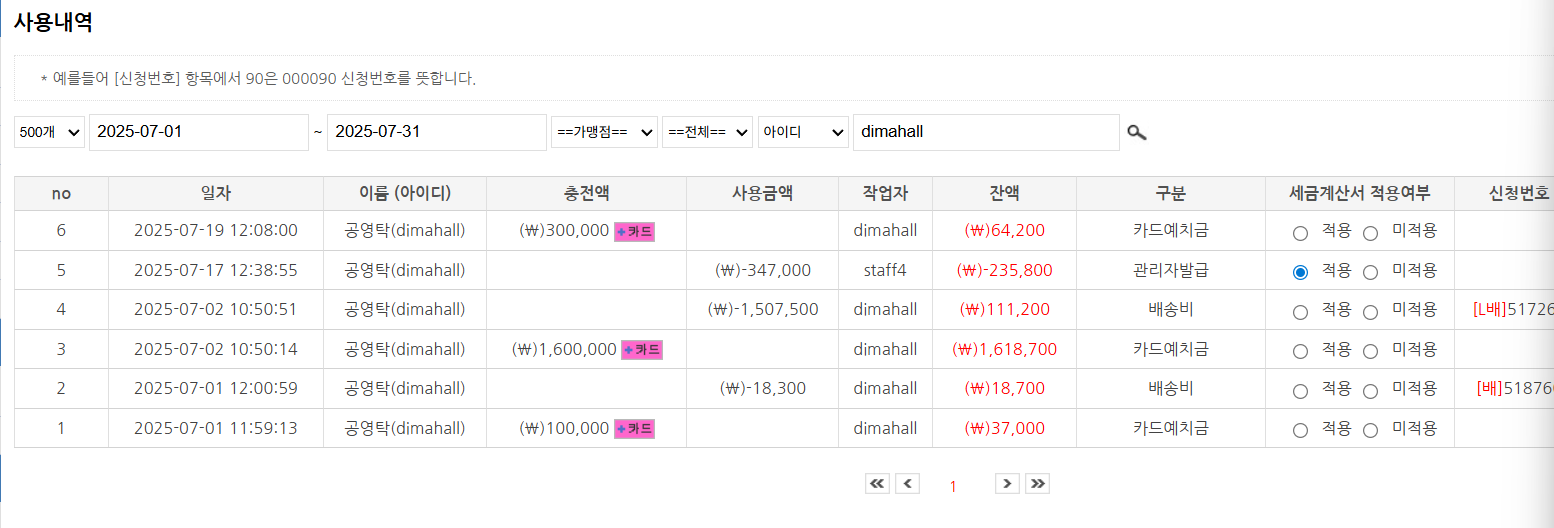Click the [L배] request number link
Screen dimensions: 1554x528
coord(1512,310)
